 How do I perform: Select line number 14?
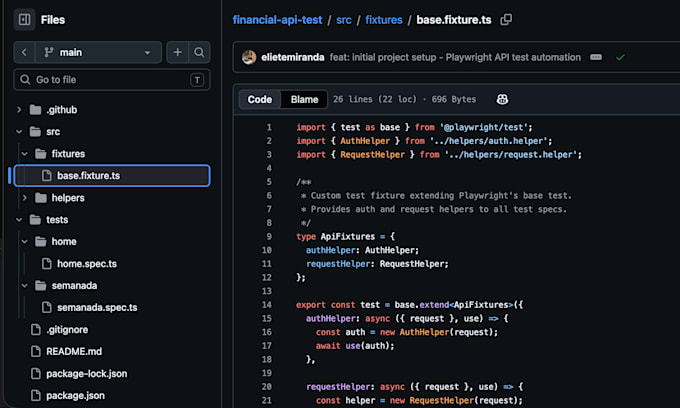(x=267, y=305)
